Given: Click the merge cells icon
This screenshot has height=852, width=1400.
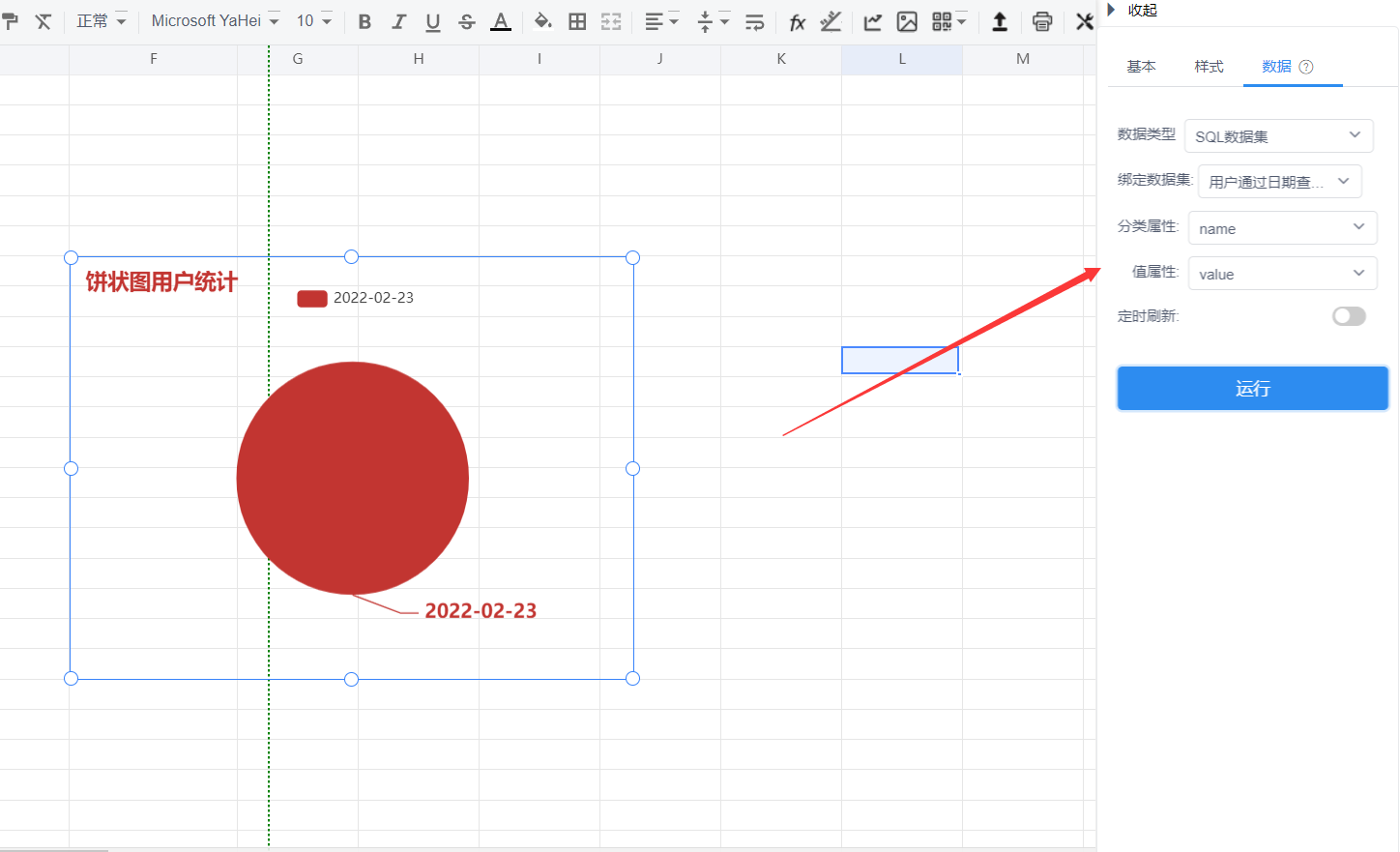Looking at the screenshot, I should click(x=611, y=21).
